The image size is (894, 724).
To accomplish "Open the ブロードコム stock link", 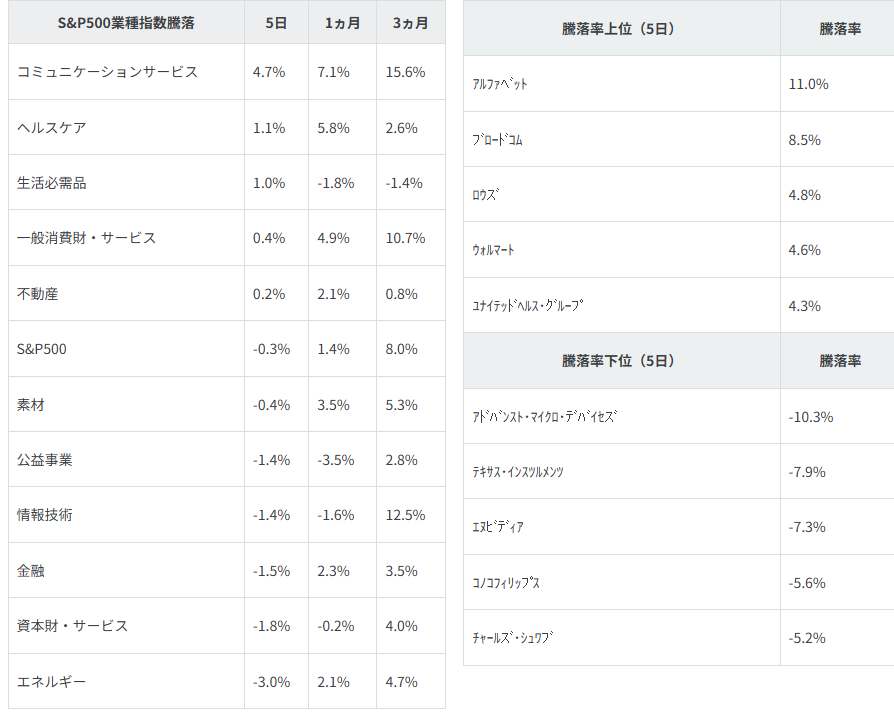I will pos(497,140).
